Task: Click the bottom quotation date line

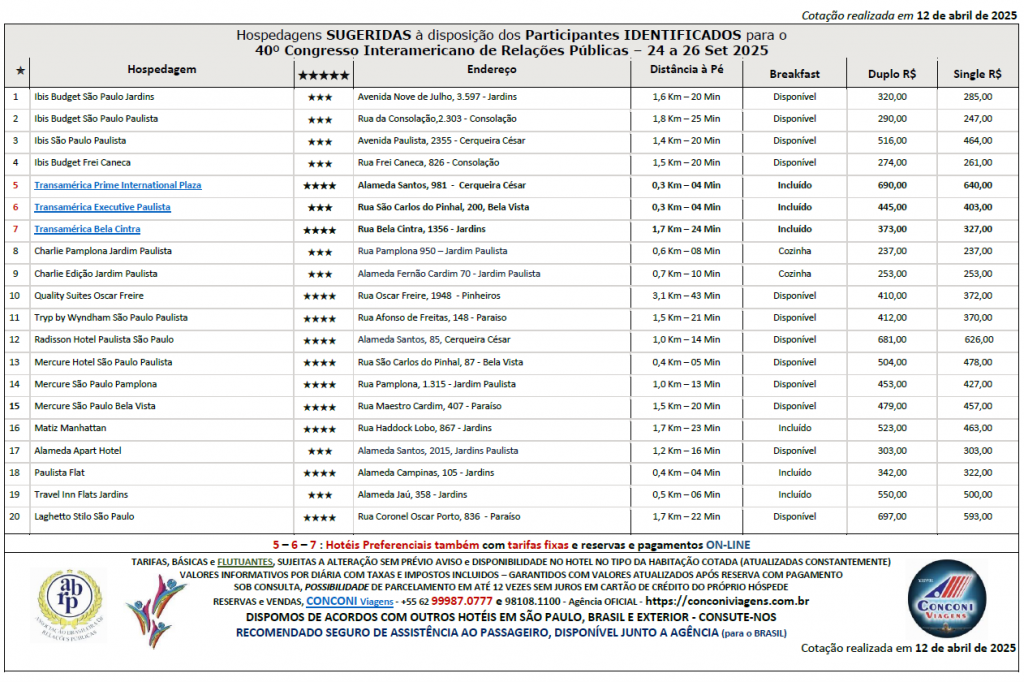Action: (908, 648)
